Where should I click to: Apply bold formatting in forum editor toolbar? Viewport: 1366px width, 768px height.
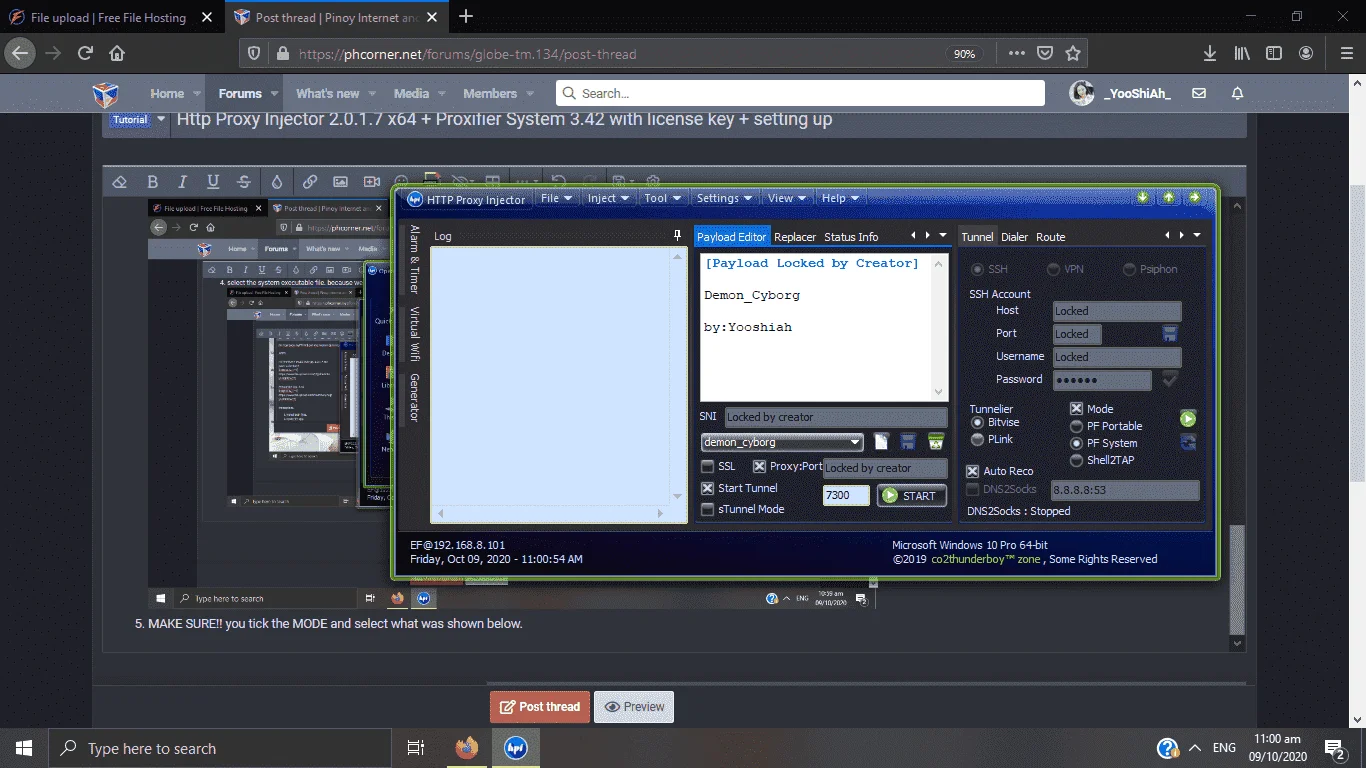point(152,182)
